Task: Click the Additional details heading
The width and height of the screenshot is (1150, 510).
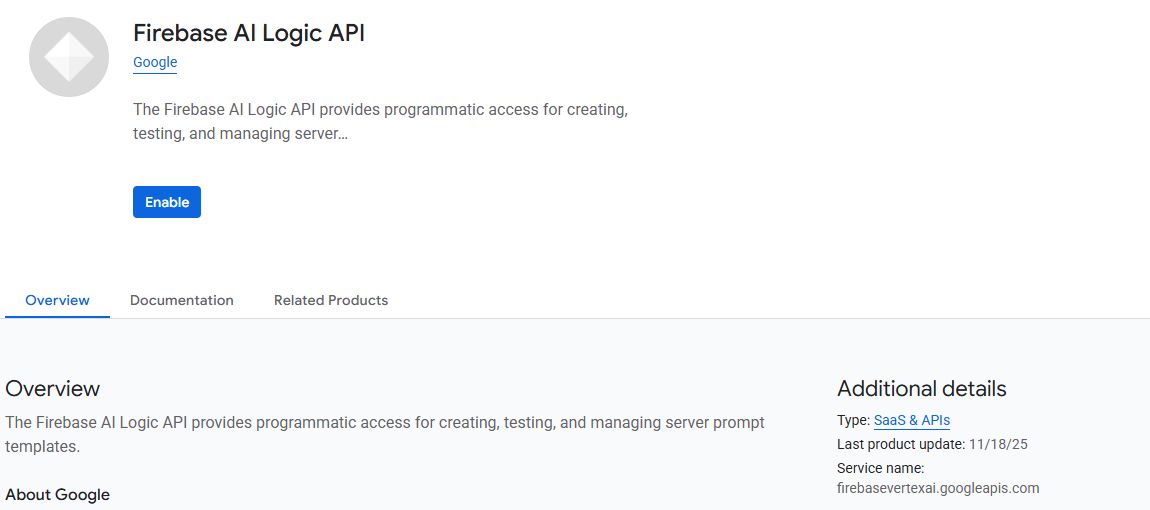Action: pos(922,388)
